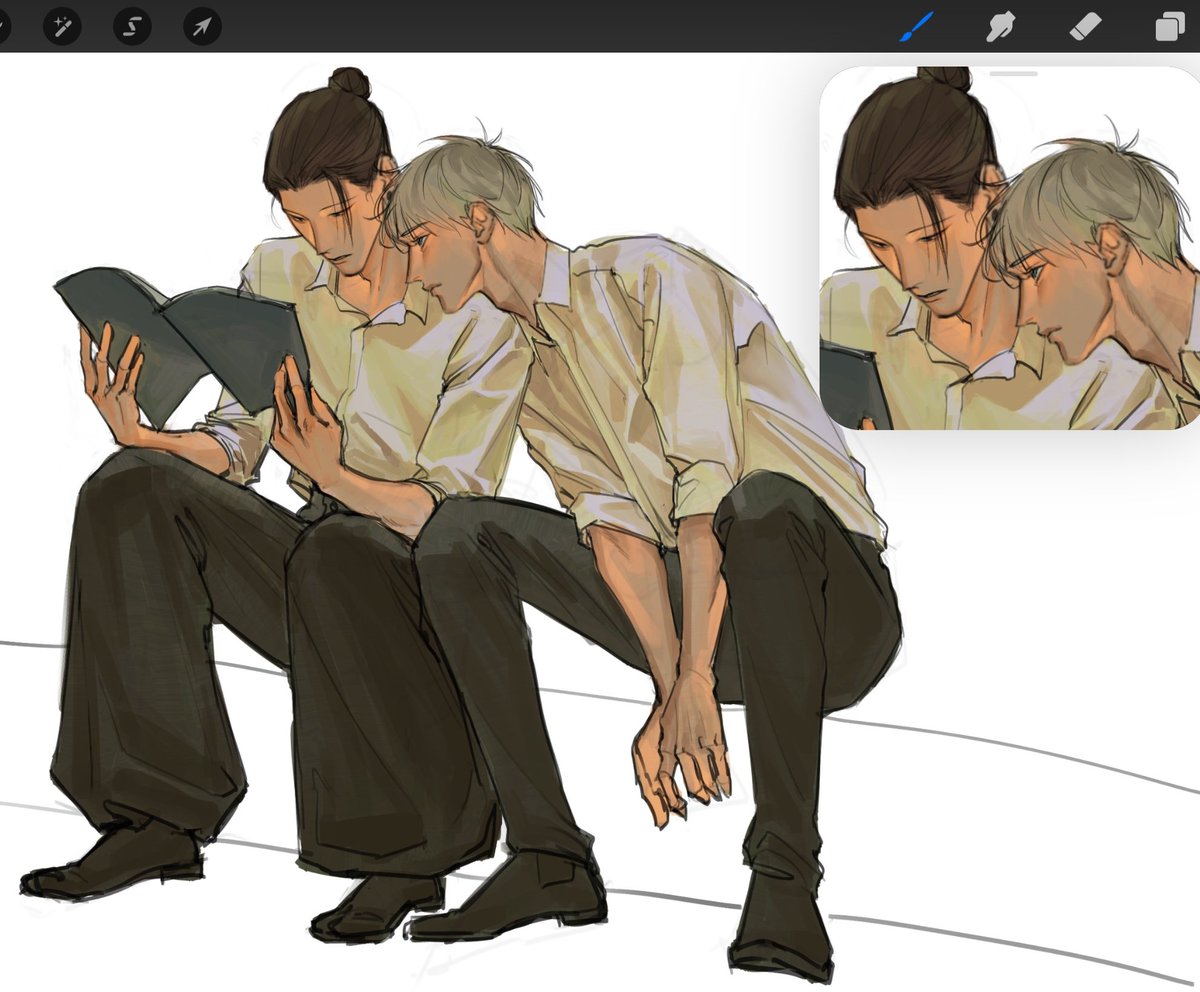Viewport: 1200px width, 992px height.
Task: Activate the Selection tool (S icon)
Action: (132, 26)
